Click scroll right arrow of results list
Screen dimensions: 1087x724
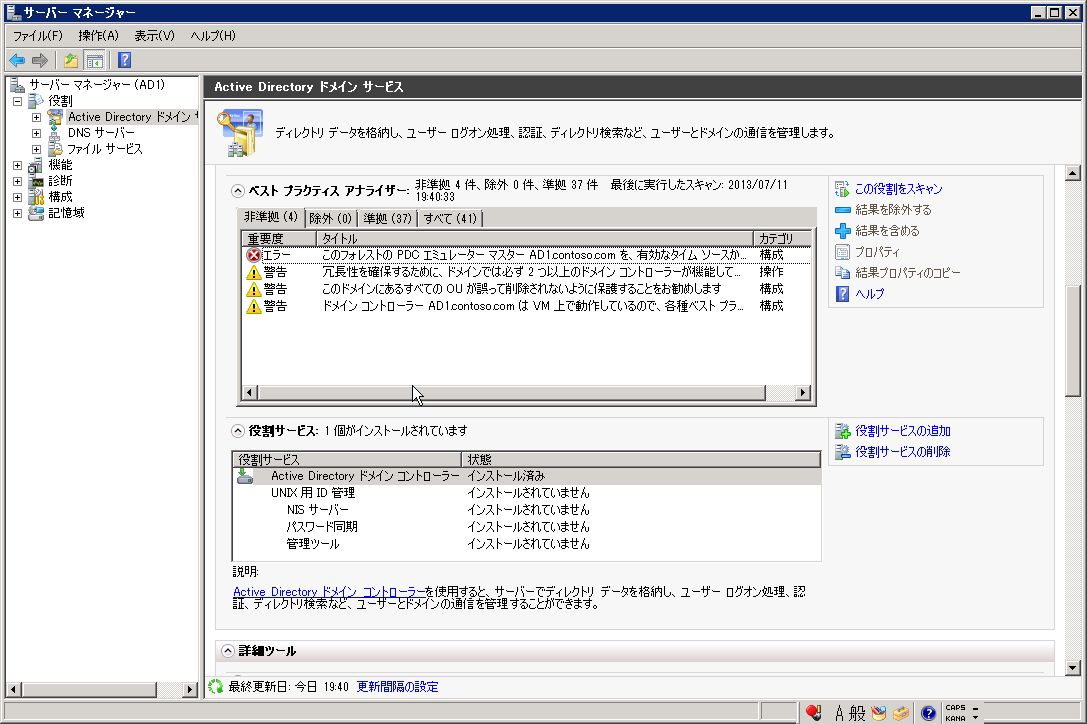802,393
